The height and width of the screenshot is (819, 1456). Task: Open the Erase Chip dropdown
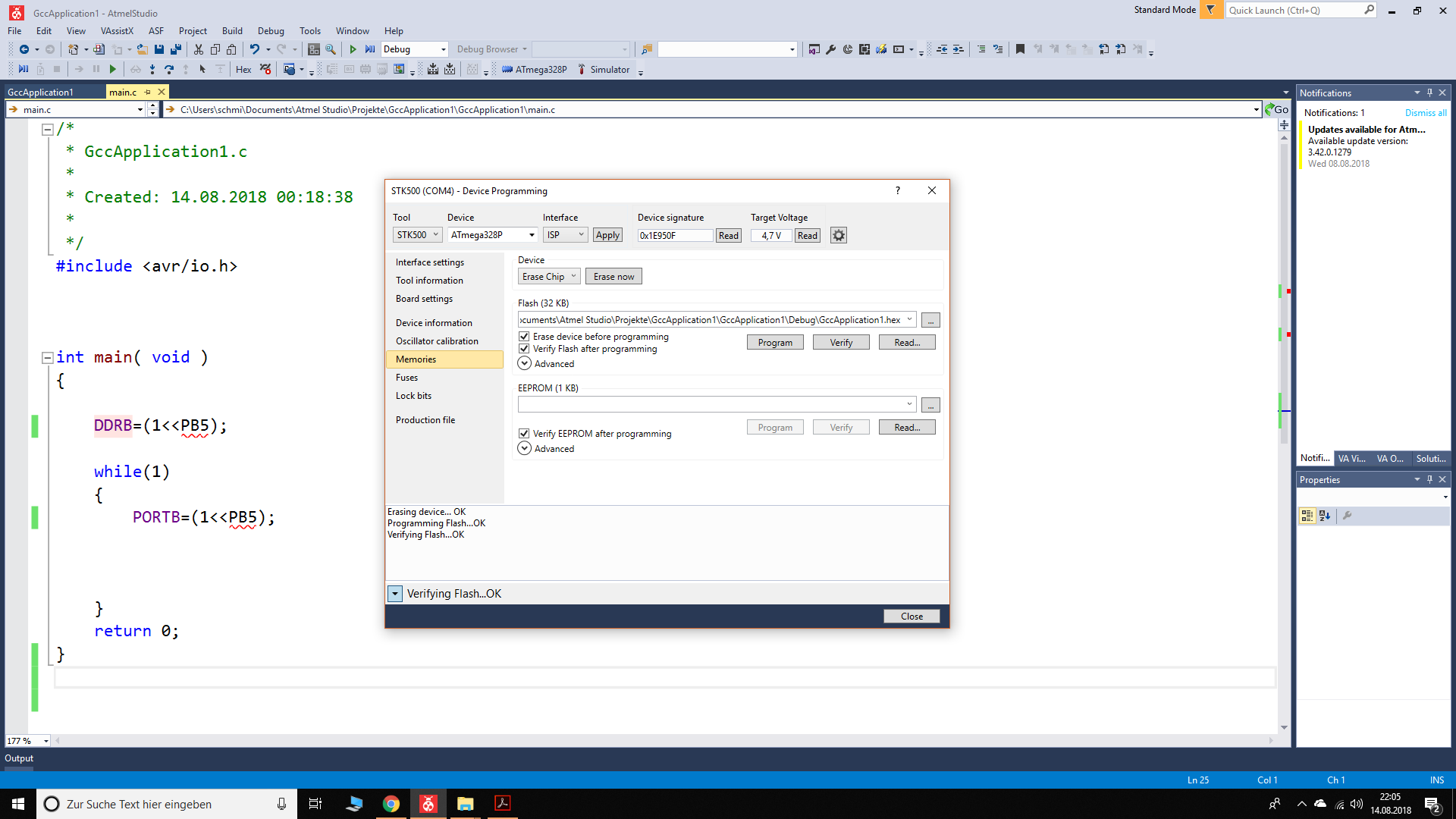549,277
